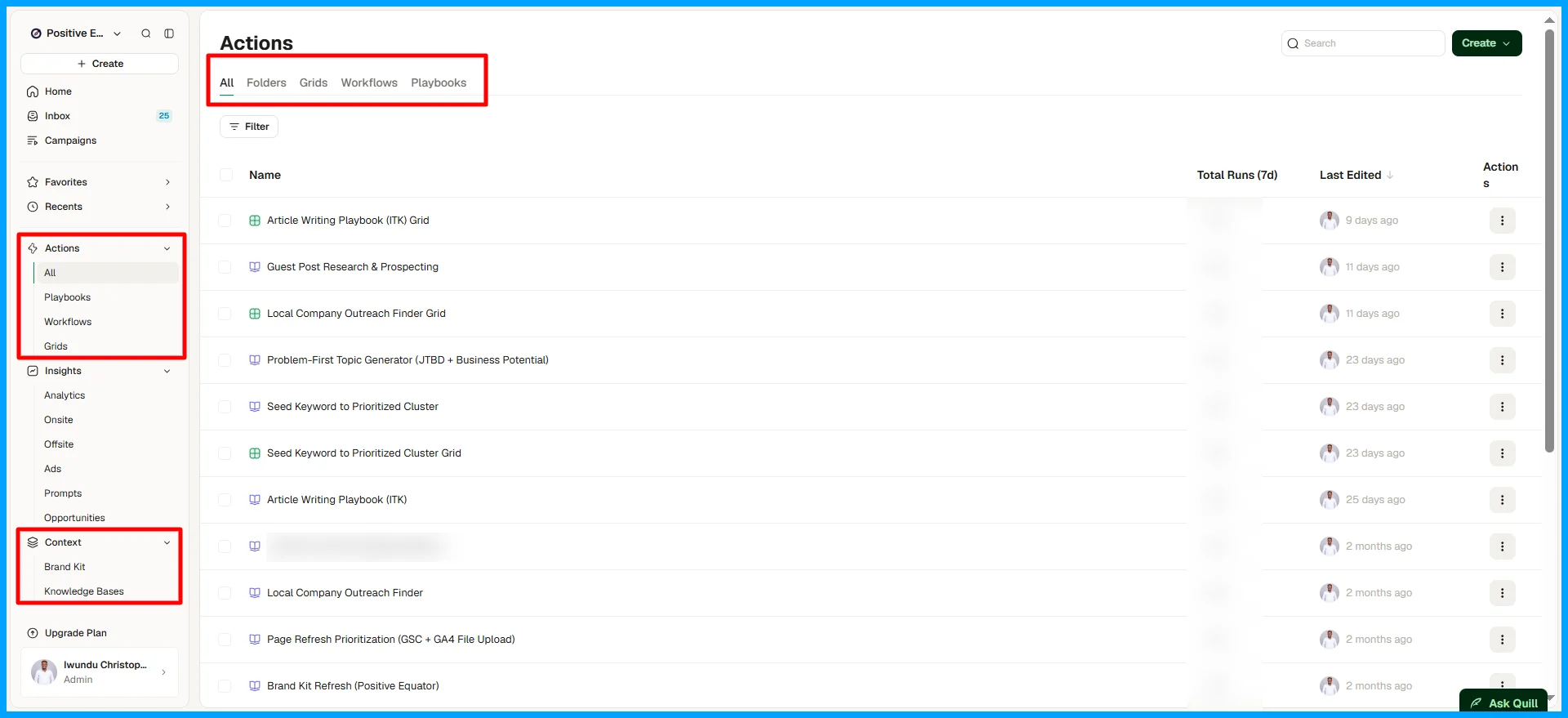The height and width of the screenshot is (718, 1568).
Task: Toggle the sidebar panel layout icon
Action: coord(169,33)
